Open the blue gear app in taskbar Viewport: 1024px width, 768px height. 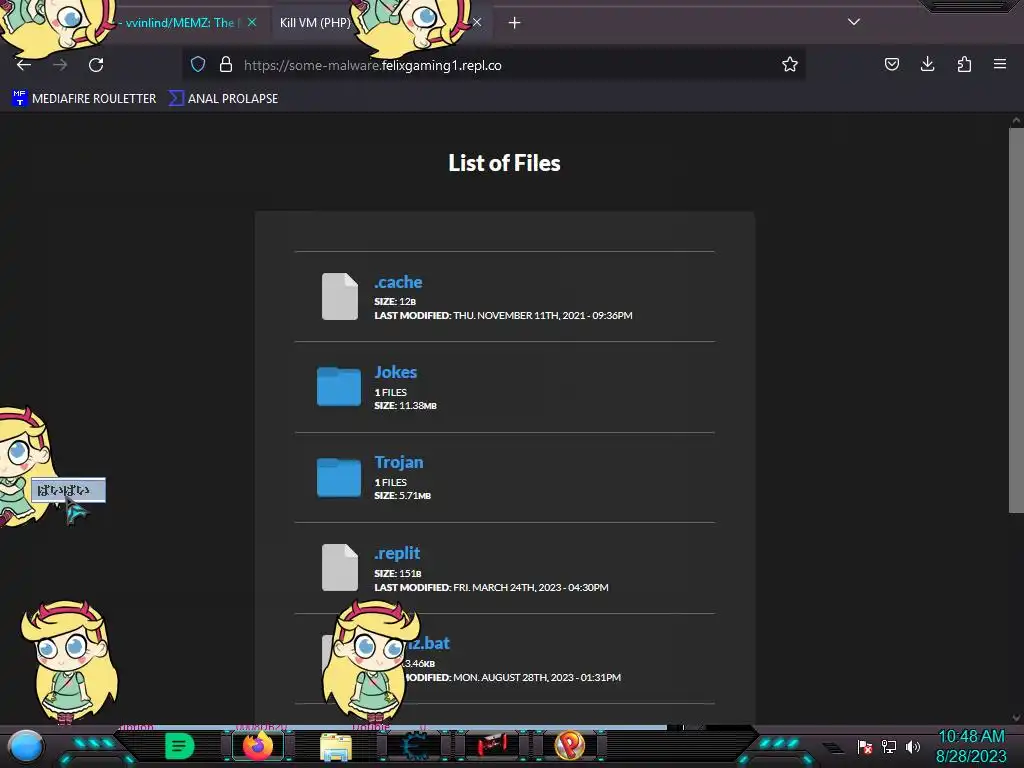pos(414,746)
